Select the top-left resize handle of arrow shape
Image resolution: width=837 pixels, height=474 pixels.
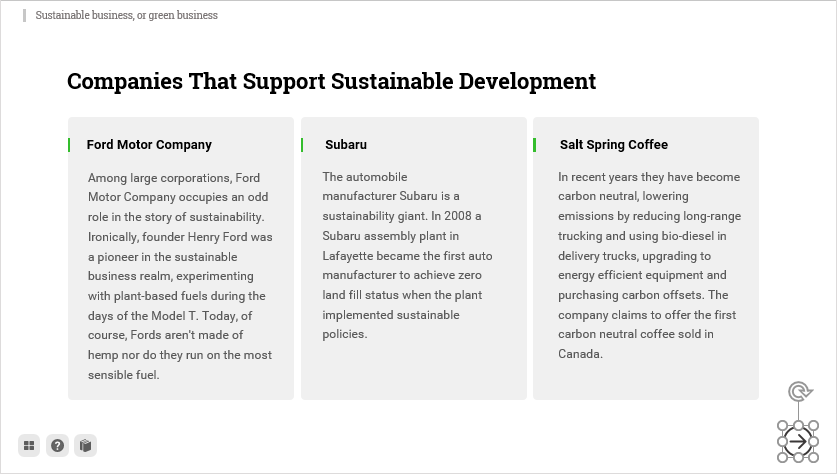point(783,425)
